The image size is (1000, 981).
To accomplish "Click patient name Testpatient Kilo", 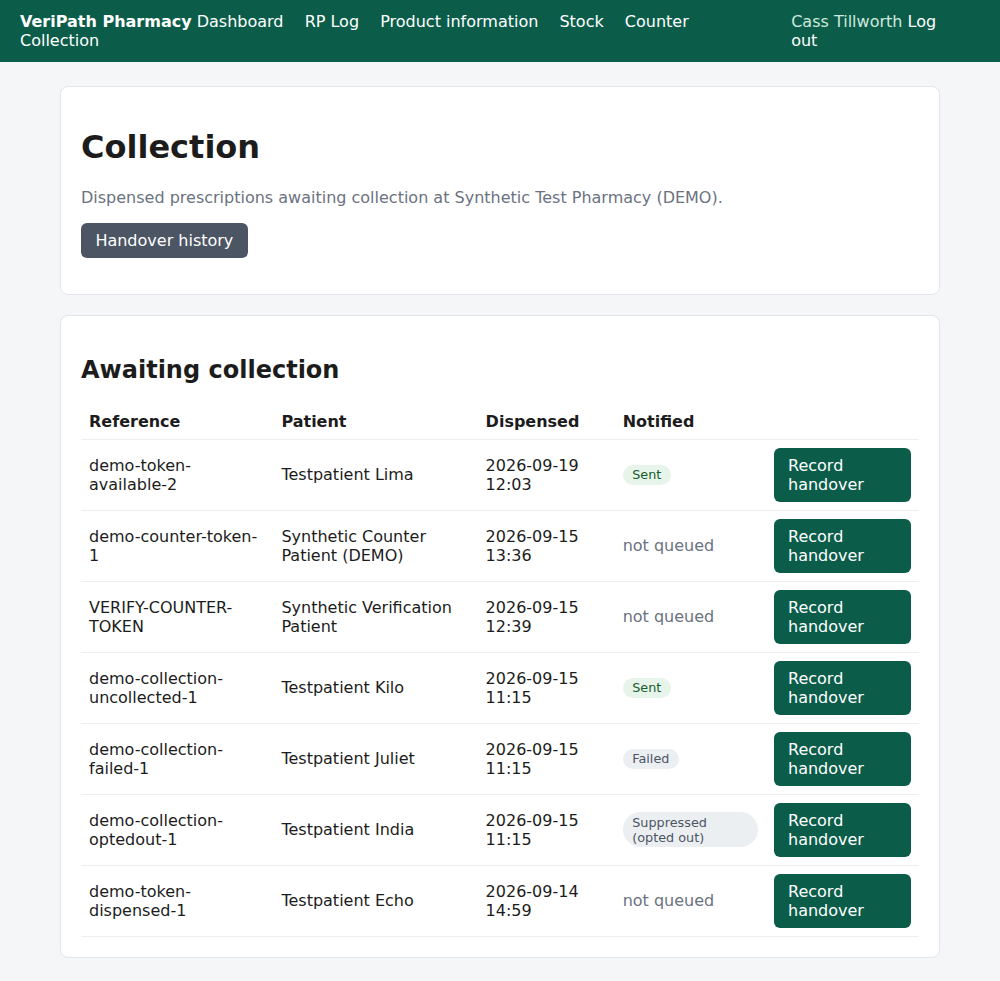I will pos(342,688).
